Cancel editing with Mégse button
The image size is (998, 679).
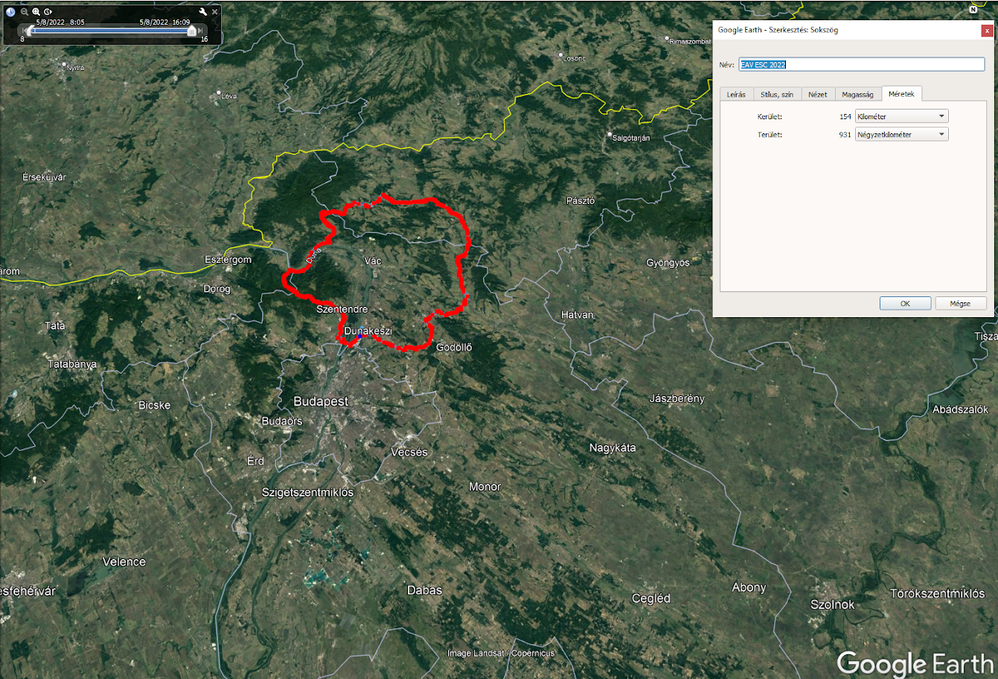(x=960, y=304)
